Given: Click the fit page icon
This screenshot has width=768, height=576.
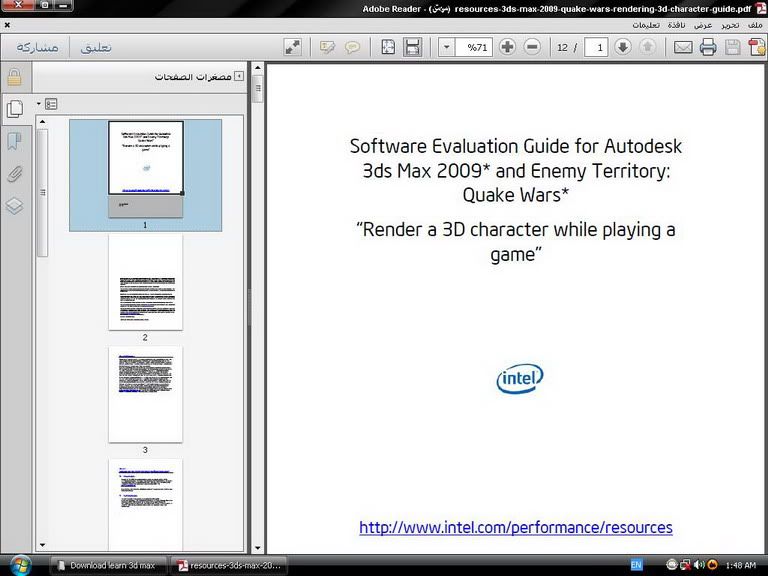Looking at the screenshot, I should 388,48.
